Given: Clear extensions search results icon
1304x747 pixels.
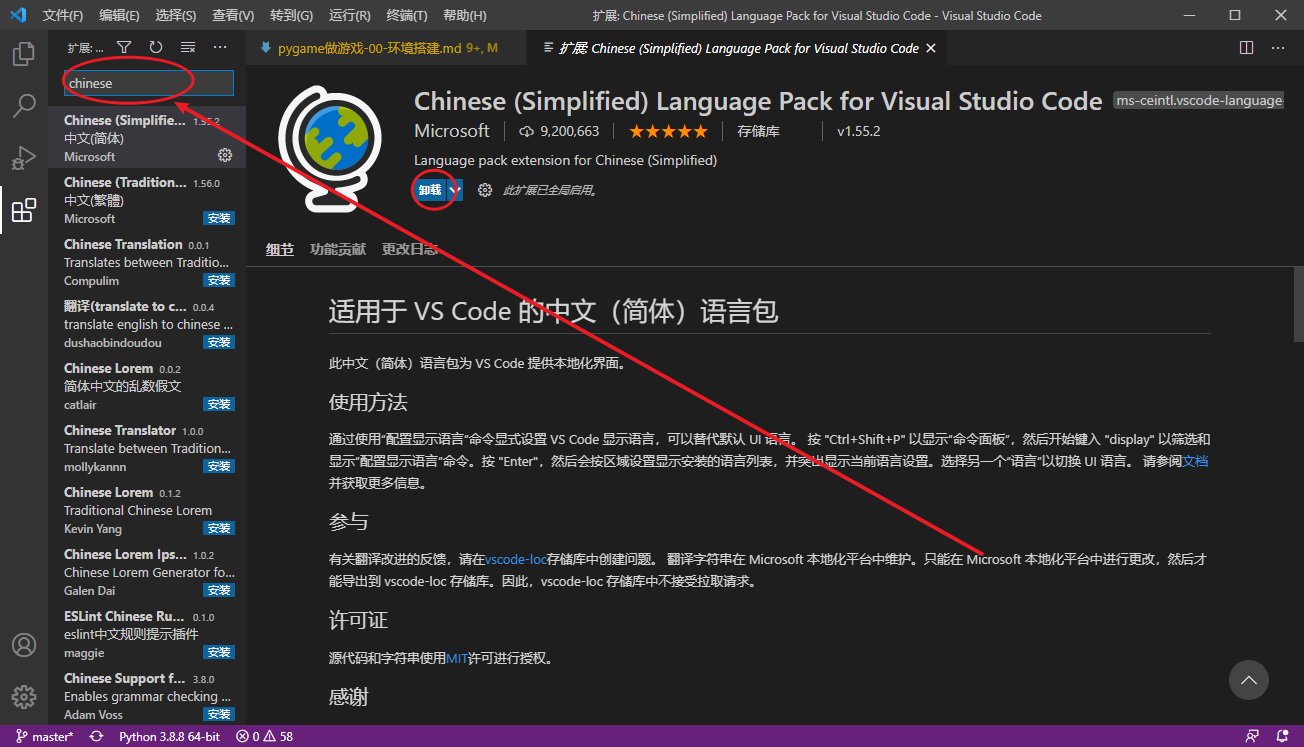Looking at the screenshot, I should coord(188,47).
